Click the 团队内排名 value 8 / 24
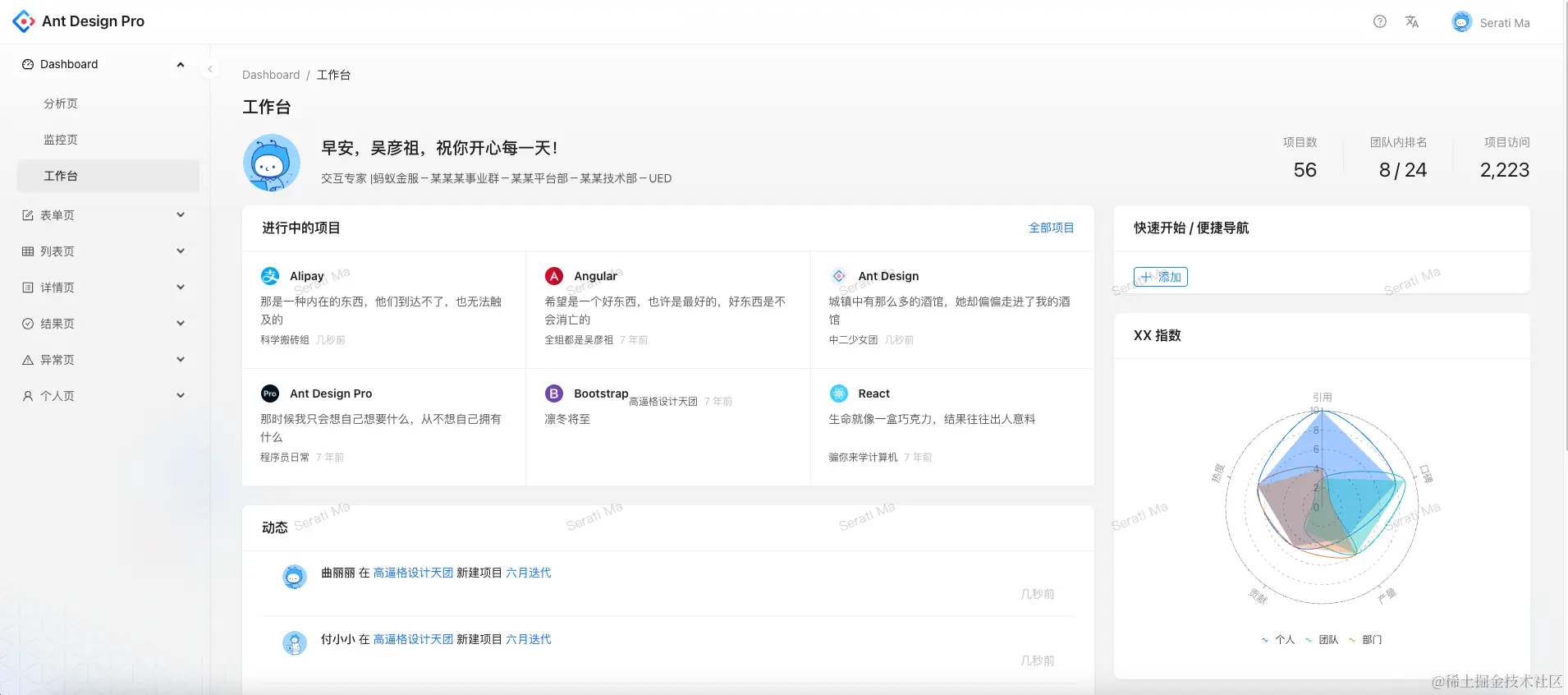The height and width of the screenshot is (695, 1568). click(x=1403, y=170)
